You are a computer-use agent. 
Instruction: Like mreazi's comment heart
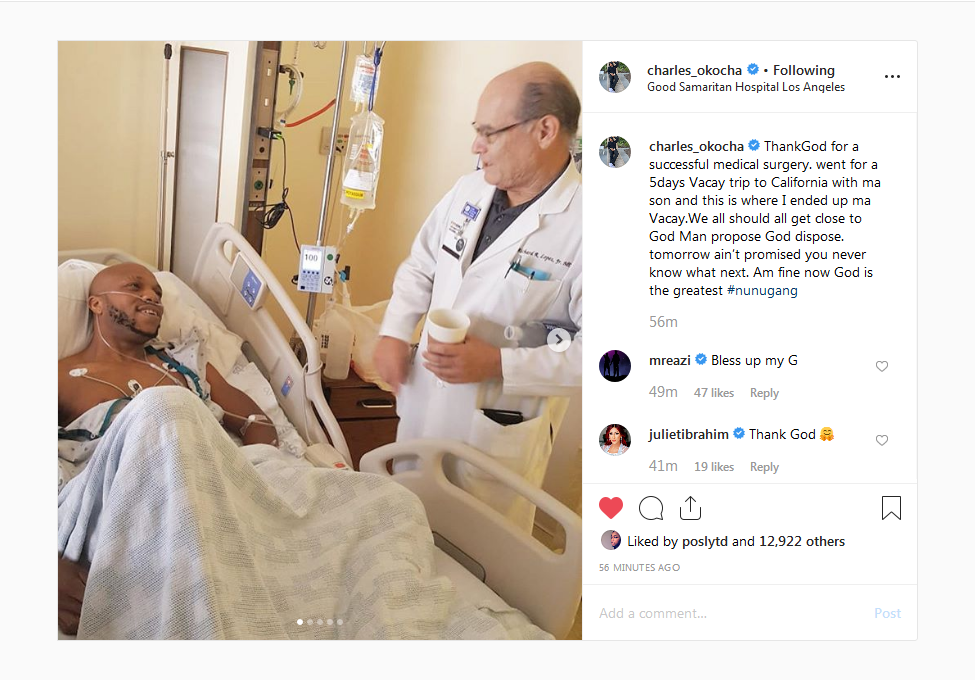tap(882, 366)
